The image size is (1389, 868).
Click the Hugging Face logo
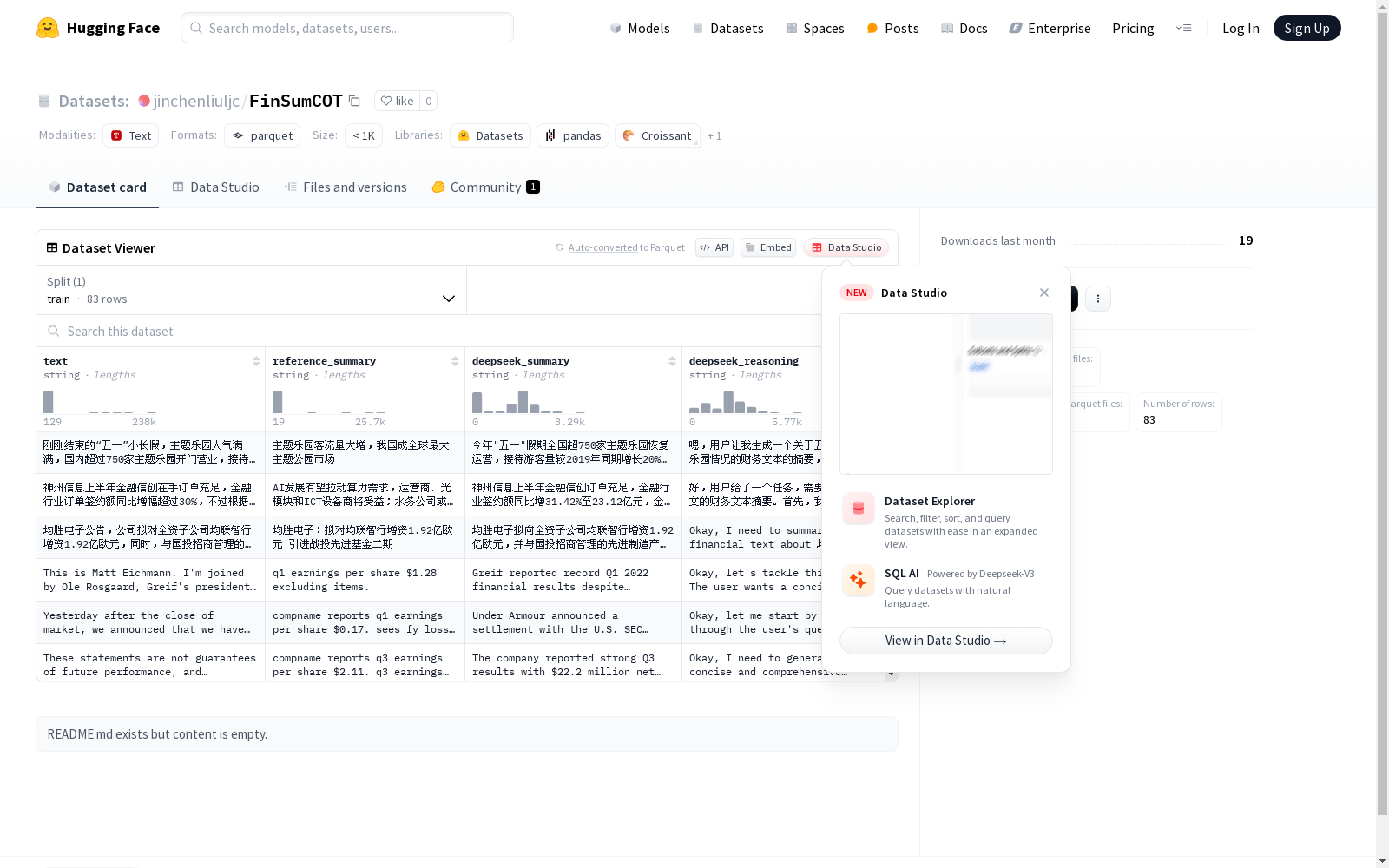point(97,28)
